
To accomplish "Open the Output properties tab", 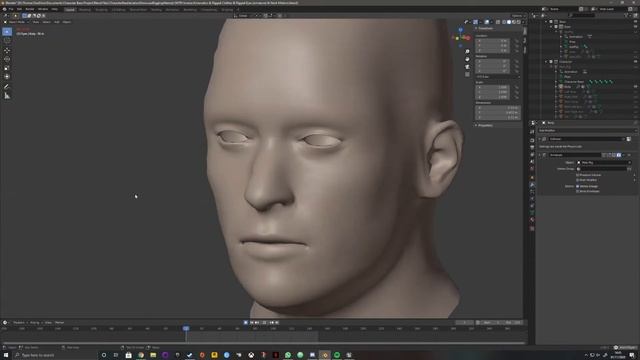I will pyautogui.click(x=532, y=147).
